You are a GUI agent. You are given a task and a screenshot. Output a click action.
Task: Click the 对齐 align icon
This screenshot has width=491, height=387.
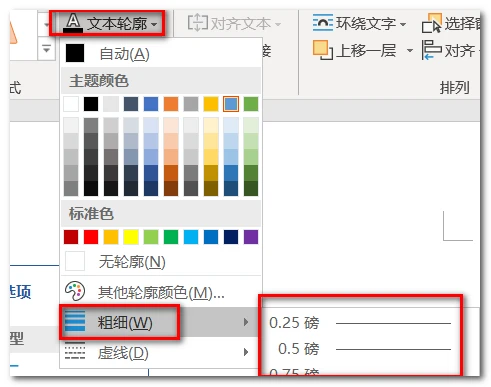tap(432, 50)
